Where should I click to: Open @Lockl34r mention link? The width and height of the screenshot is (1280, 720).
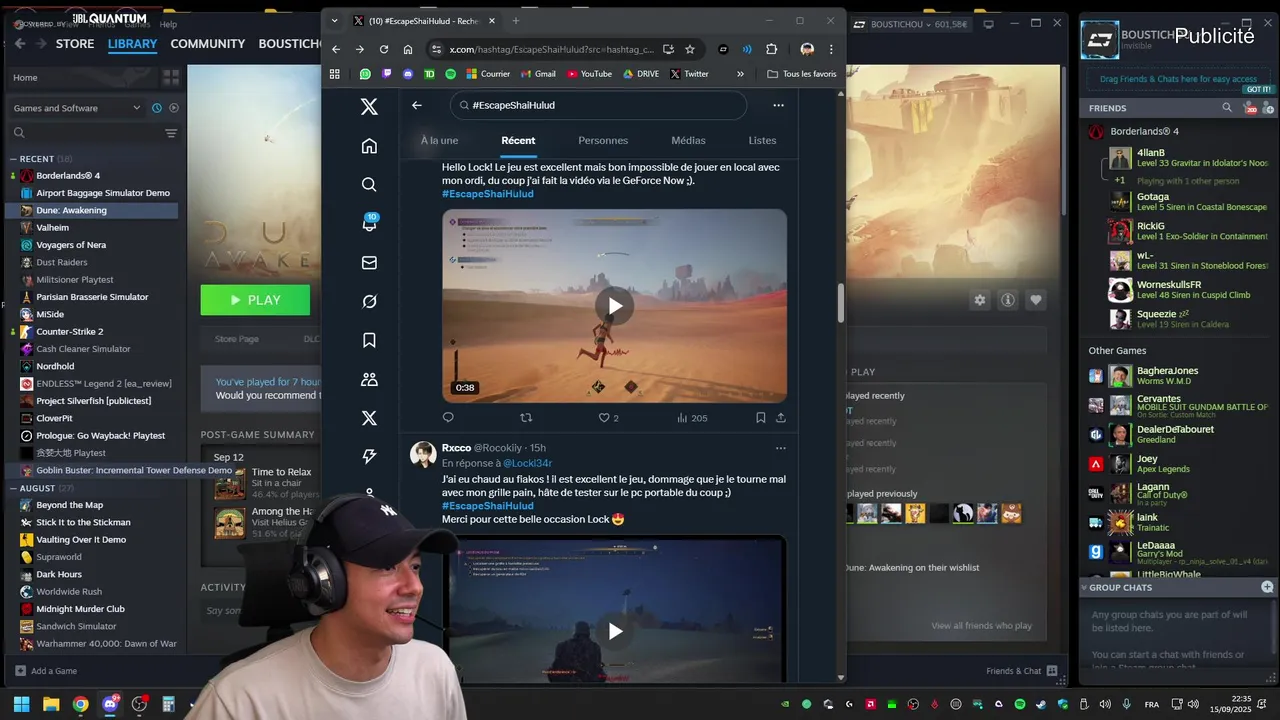(x=527, y=463)
